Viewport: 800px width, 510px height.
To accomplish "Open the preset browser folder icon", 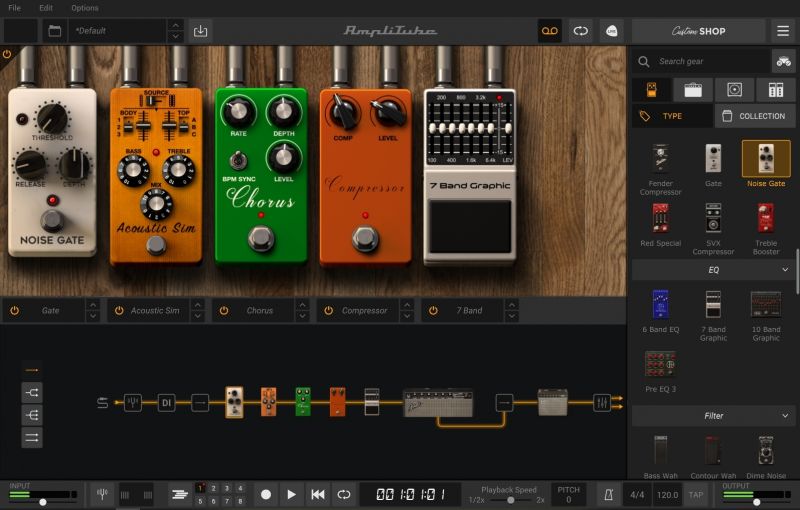I will tap(55, 31).
